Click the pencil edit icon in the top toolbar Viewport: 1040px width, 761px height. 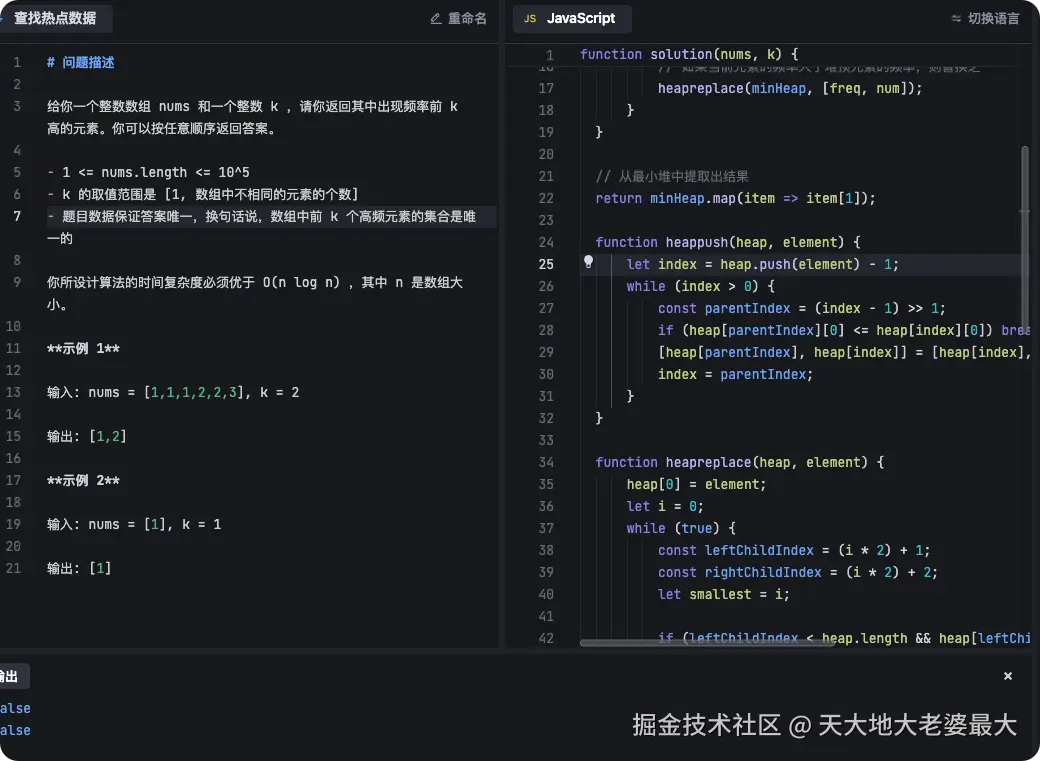436,18
